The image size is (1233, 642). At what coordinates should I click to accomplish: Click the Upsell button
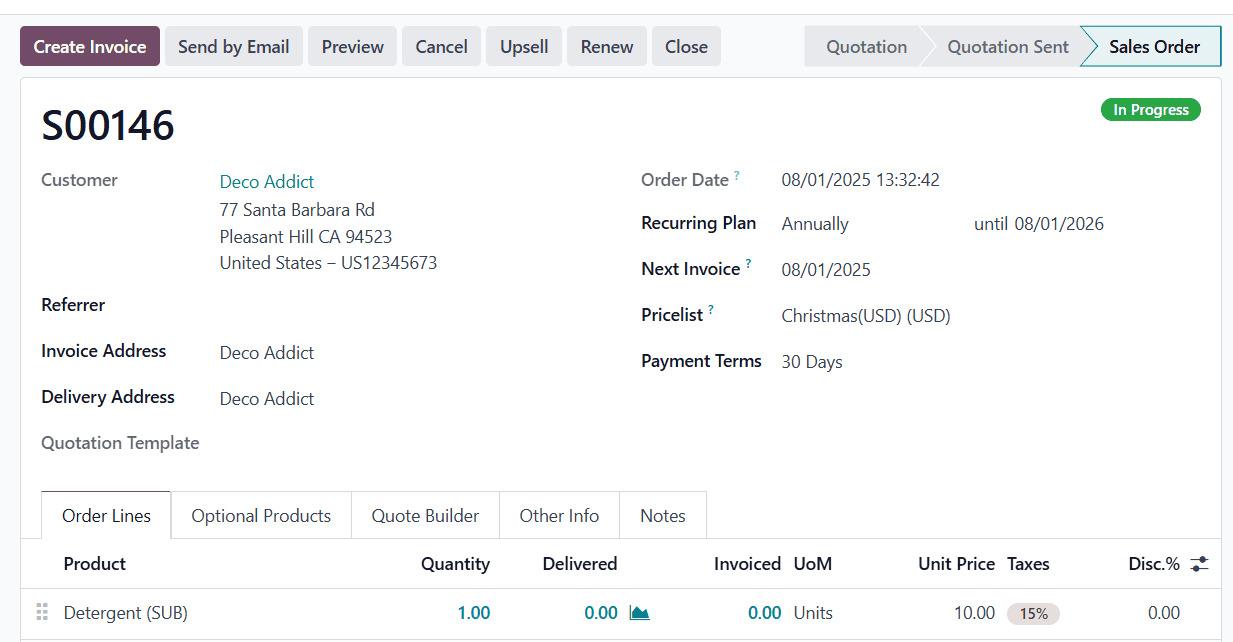coord(524,47)
